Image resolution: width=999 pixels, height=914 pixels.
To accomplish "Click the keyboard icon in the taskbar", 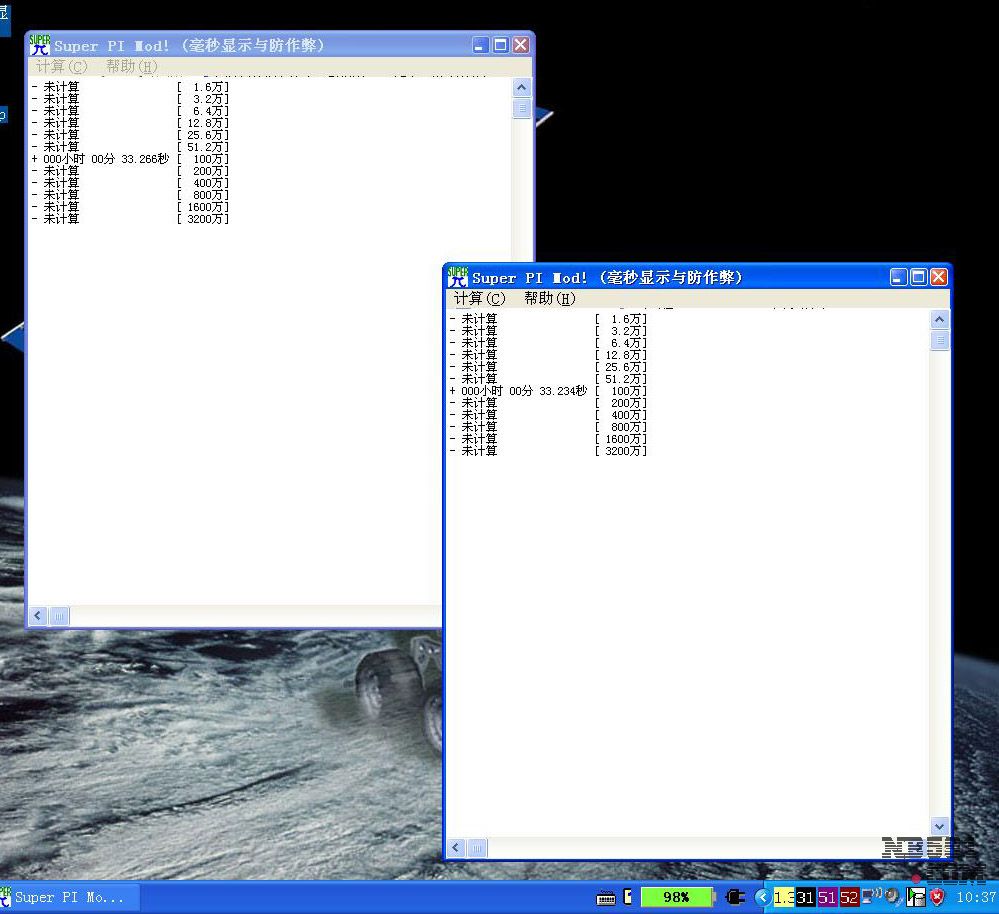I will click(x=606, y=897).
